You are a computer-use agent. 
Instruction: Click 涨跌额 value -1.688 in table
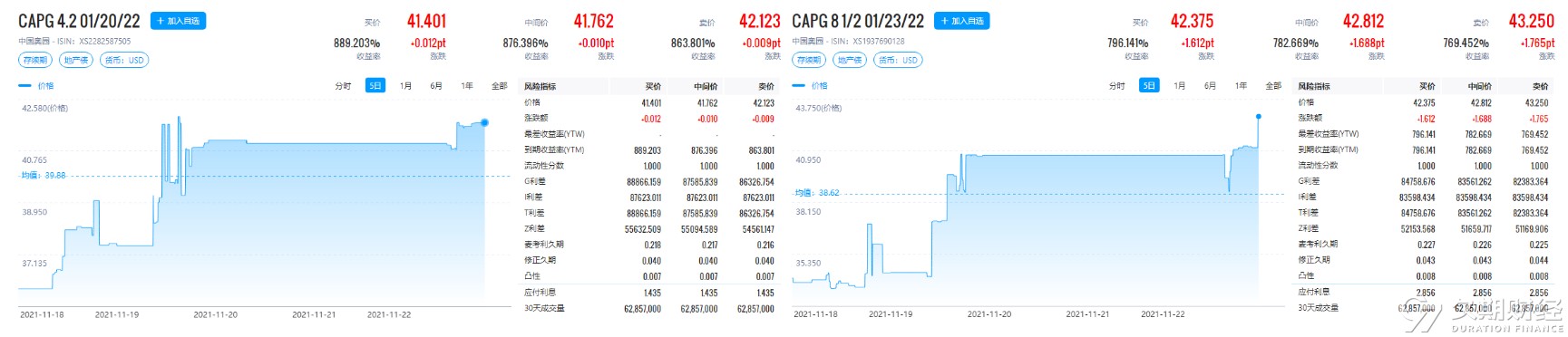[1481, 119]
